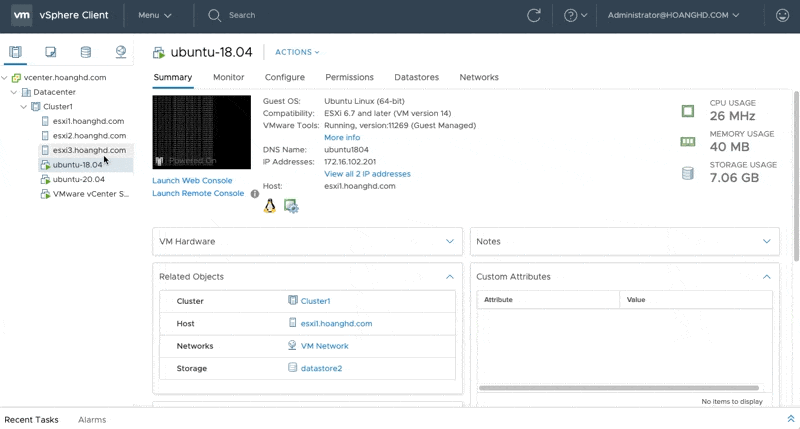Open the datastore2 link

(321, 368)
